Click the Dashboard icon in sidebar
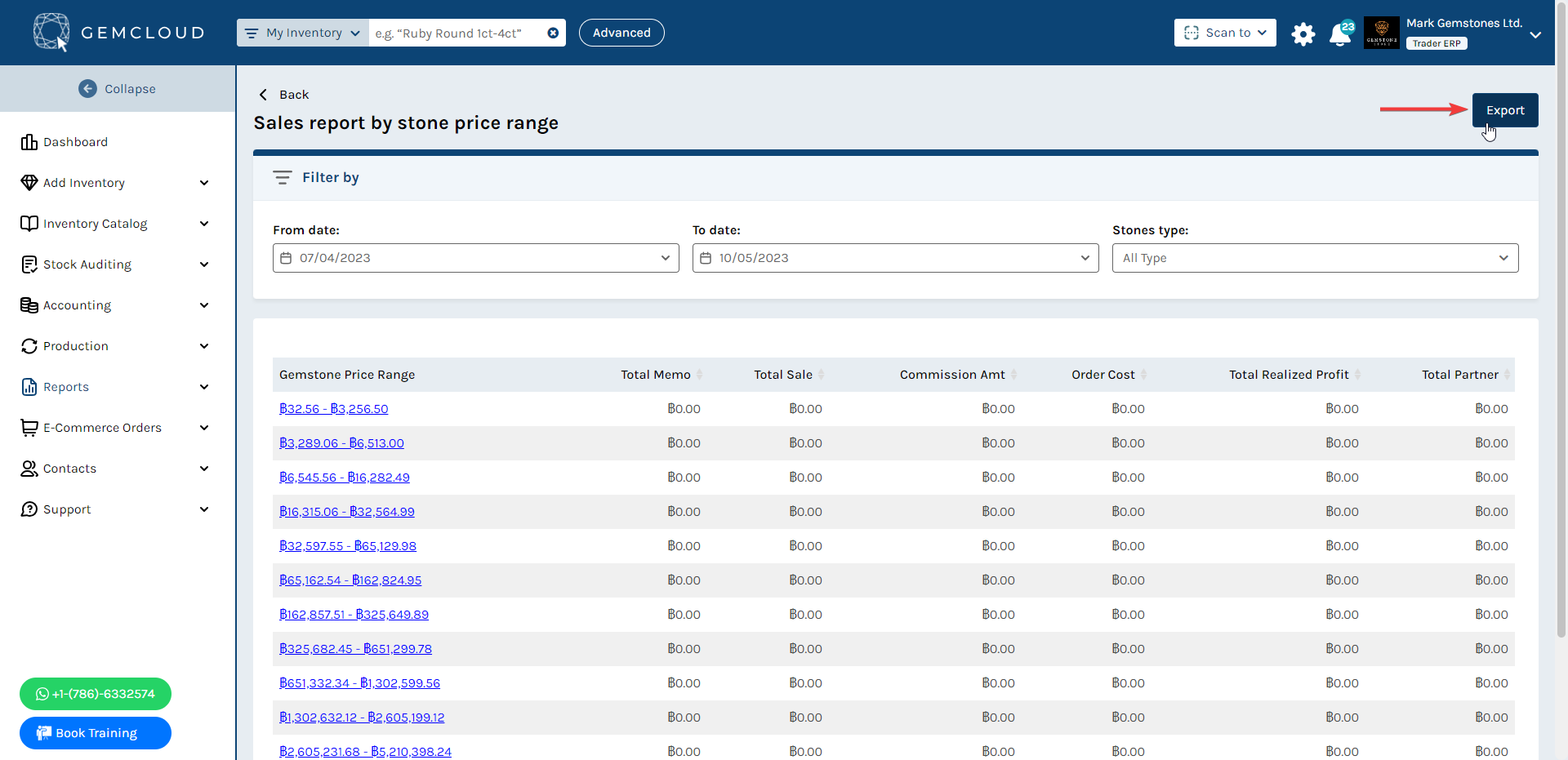The image size is (1568, 760). coord(29,142)
